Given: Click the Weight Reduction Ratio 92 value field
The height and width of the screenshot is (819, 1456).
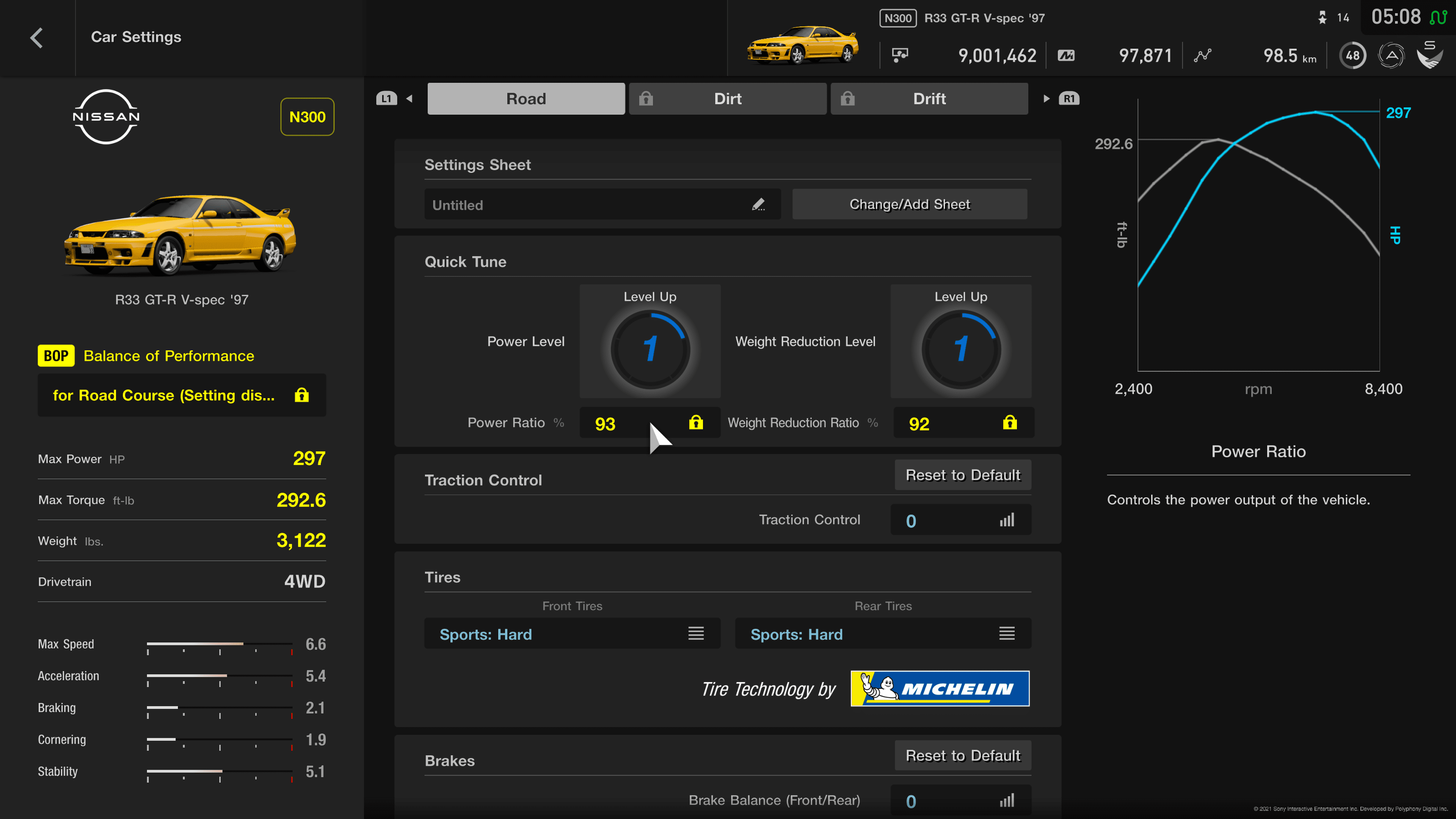Looking at the screenshot, I should tap(964, 423).
